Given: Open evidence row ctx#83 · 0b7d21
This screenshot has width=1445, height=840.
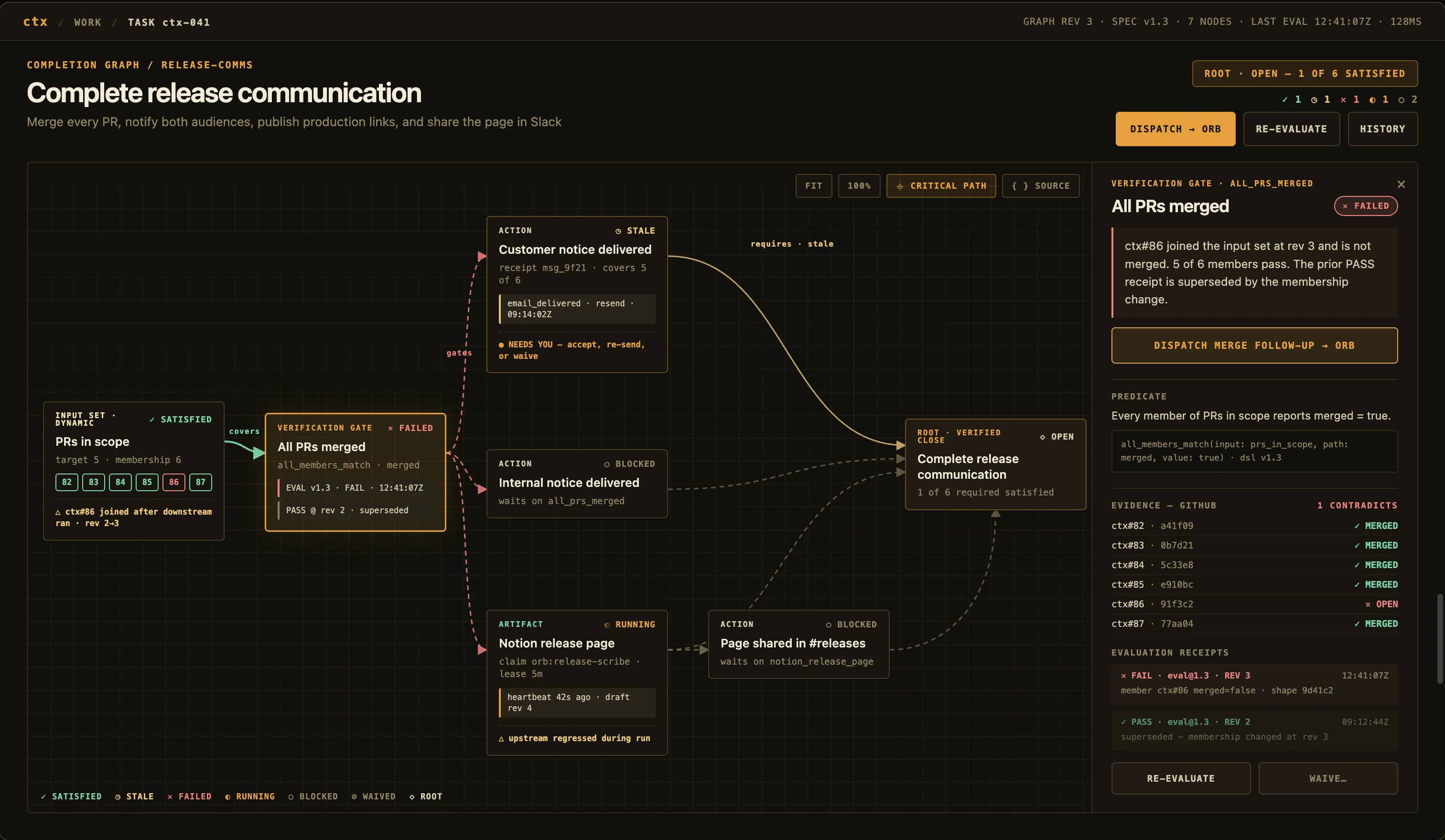Looking at the screenshot, I should (1254, 545).
